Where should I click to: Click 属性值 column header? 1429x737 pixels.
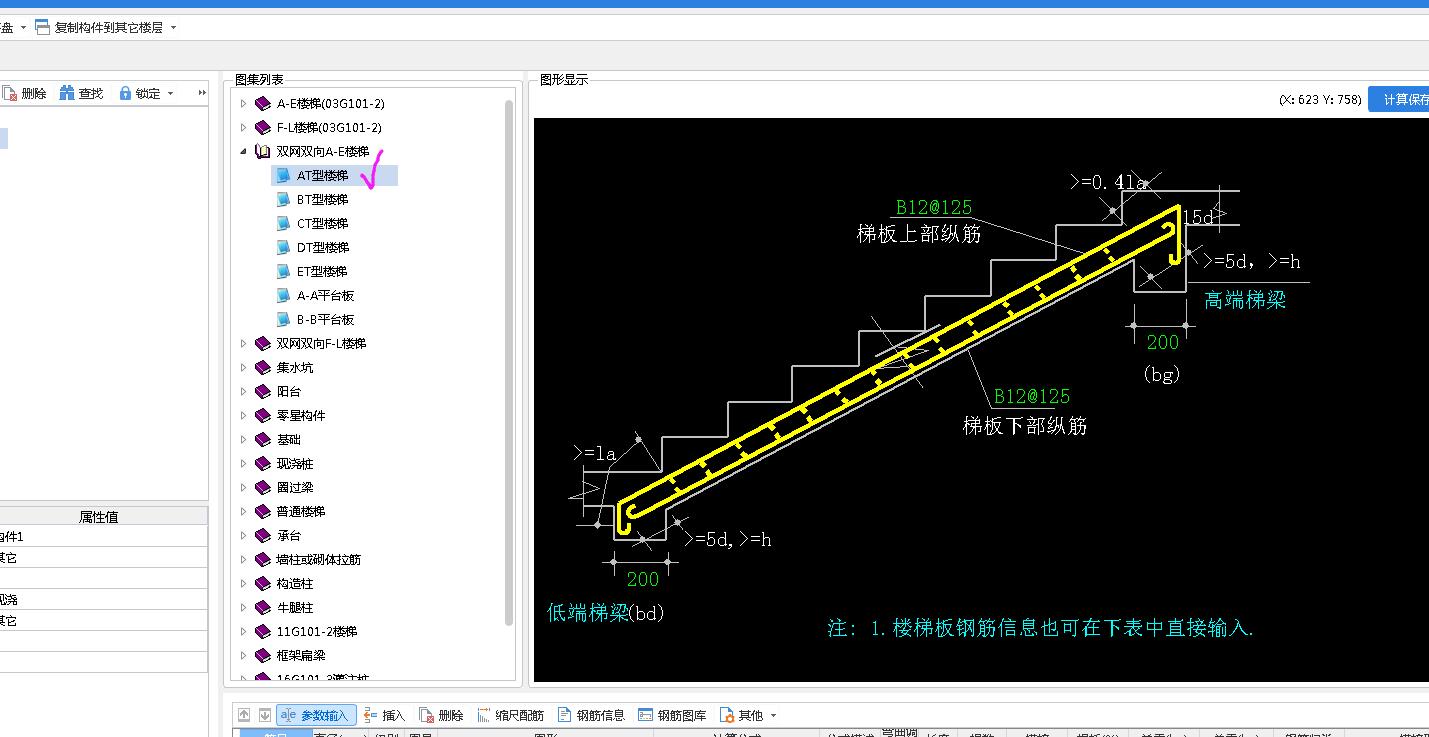point(99,517)
